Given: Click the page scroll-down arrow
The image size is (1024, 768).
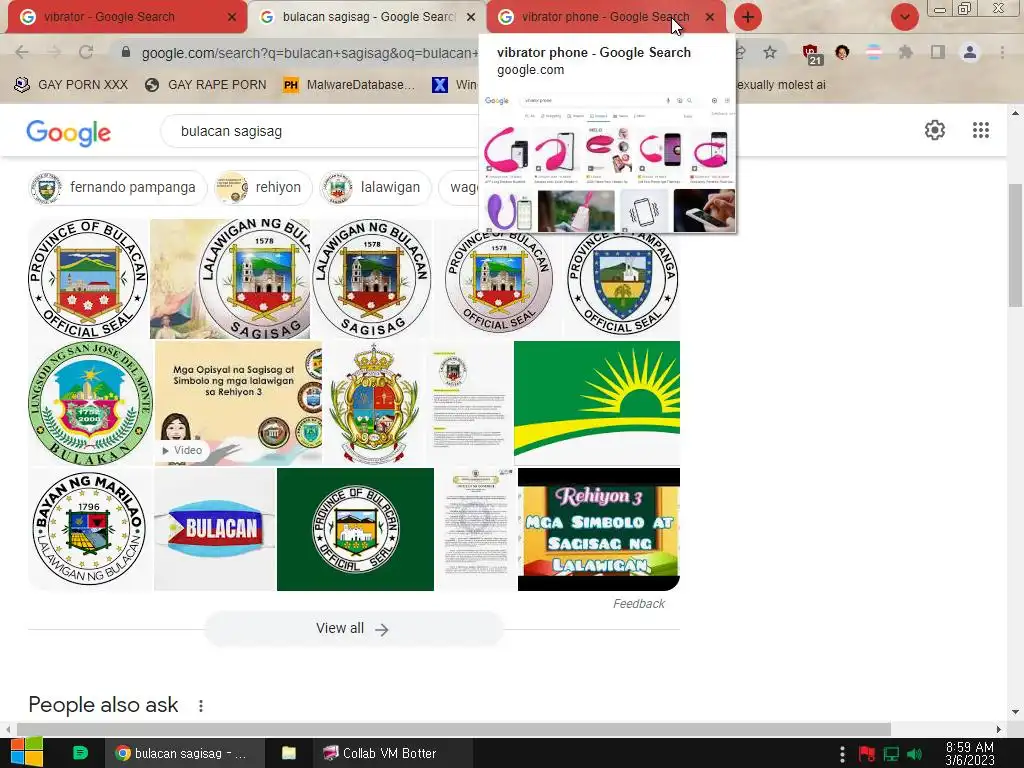Looking at the screenshot, I should tap(1015, 712).
